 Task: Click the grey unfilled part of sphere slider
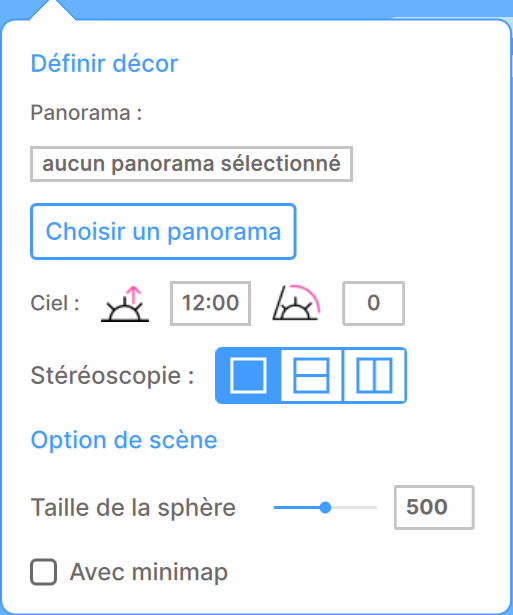(x=354, y=507)
